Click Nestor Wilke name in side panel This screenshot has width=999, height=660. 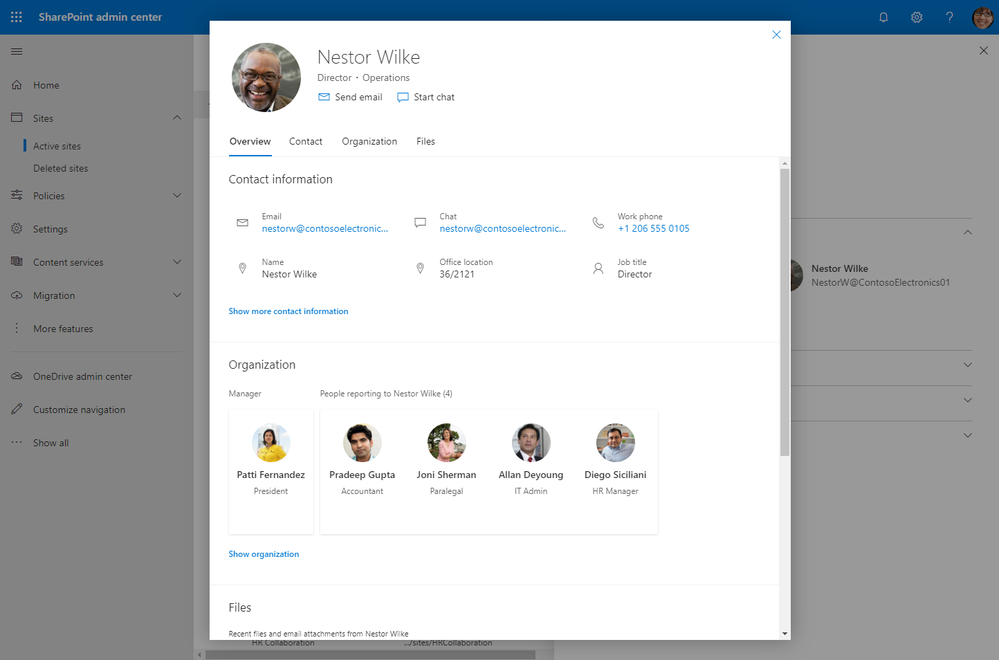click(x=839, y=268)
